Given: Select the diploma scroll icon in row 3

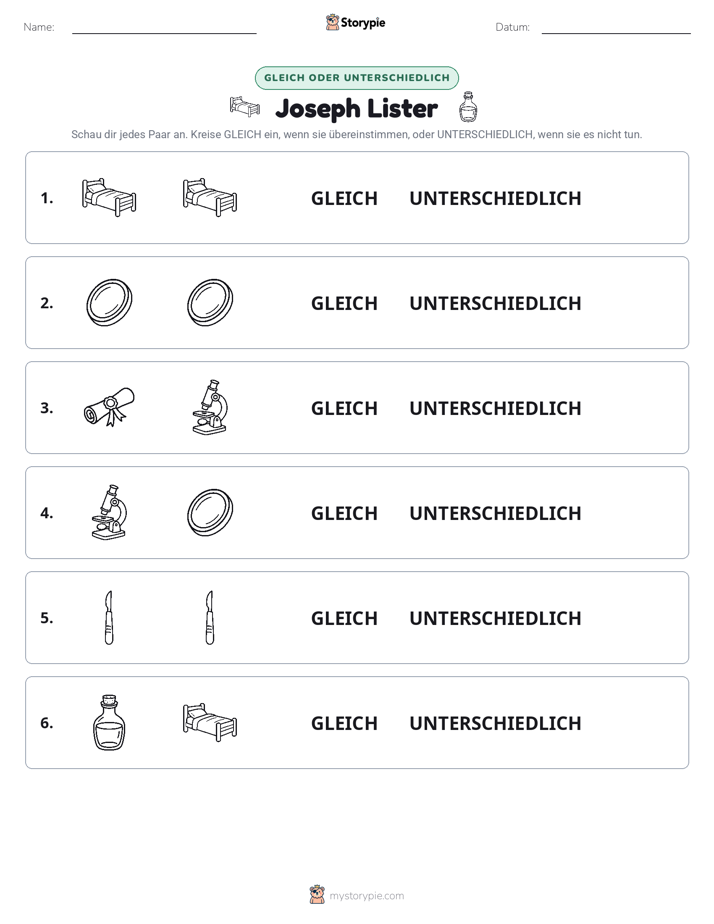Looking at the screenshot, I should pyautogui.click(x=109, y=407).
